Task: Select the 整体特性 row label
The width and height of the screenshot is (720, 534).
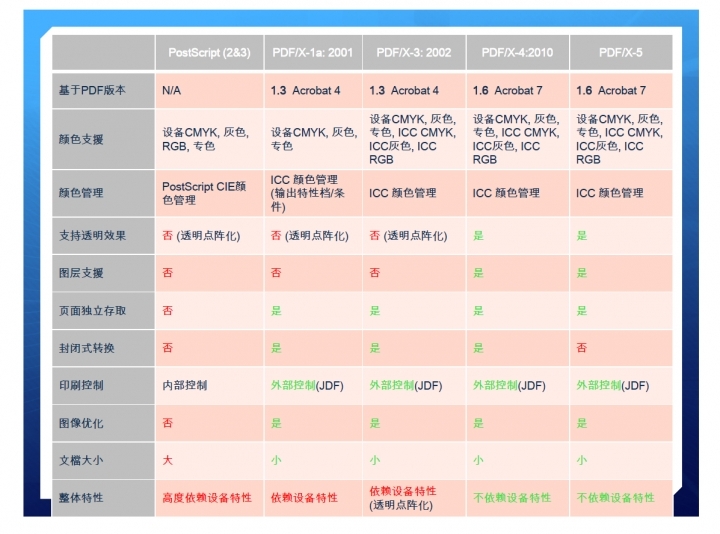Action: point(81,497)
